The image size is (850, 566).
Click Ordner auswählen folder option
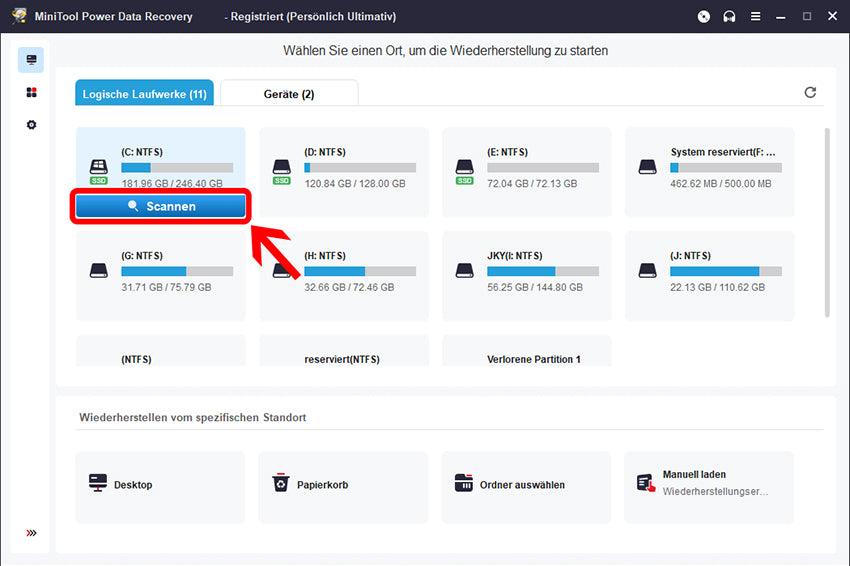[526, 486]
